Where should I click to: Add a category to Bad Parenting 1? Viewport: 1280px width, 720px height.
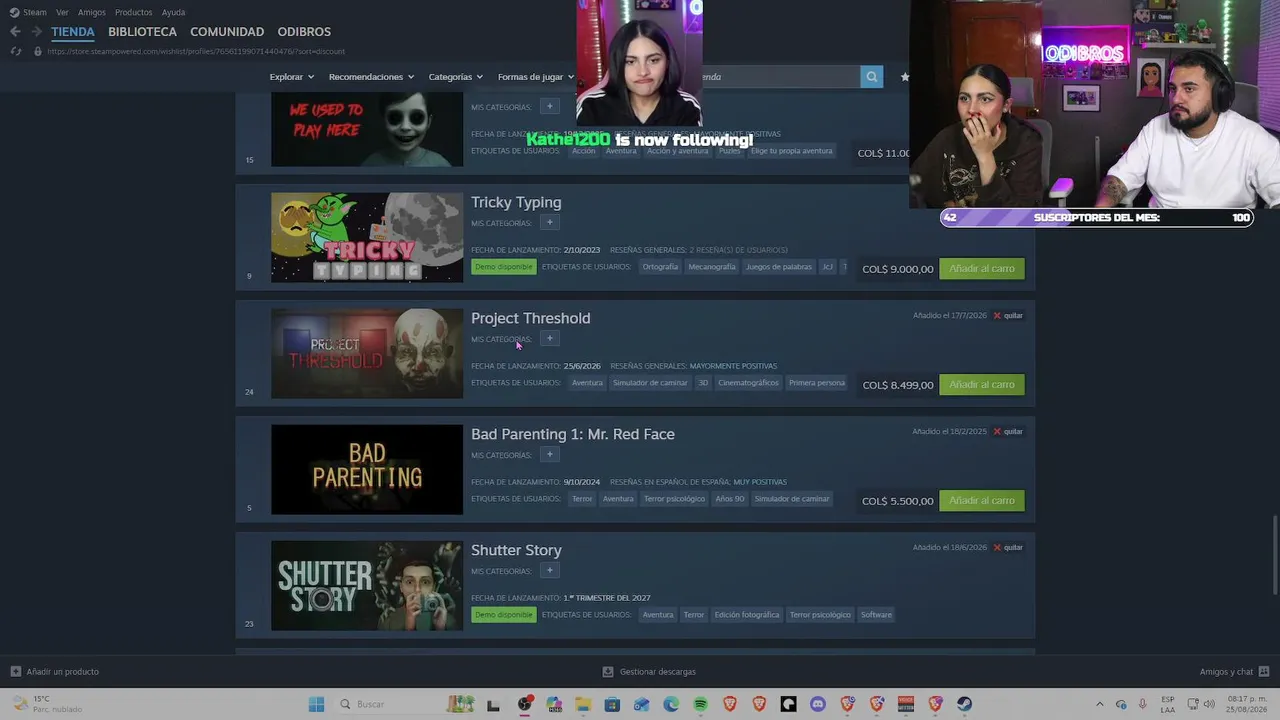click(549, 454)
